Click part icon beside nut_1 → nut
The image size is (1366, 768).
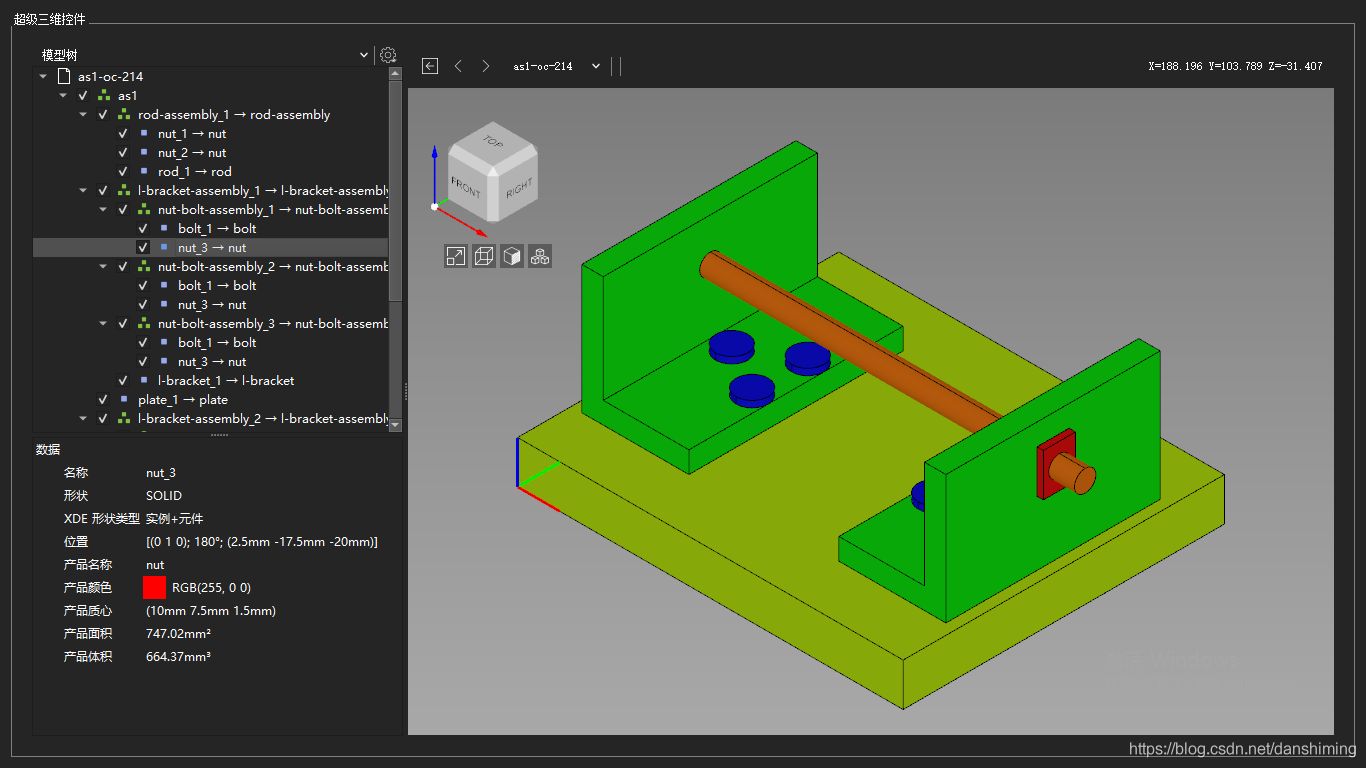[144, 133]
